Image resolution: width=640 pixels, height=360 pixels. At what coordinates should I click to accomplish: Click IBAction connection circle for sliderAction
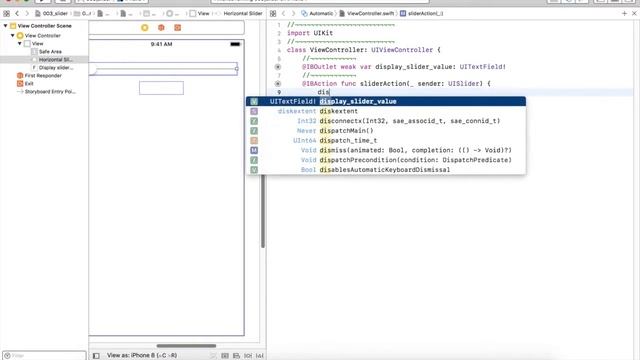tap(278, 83)
